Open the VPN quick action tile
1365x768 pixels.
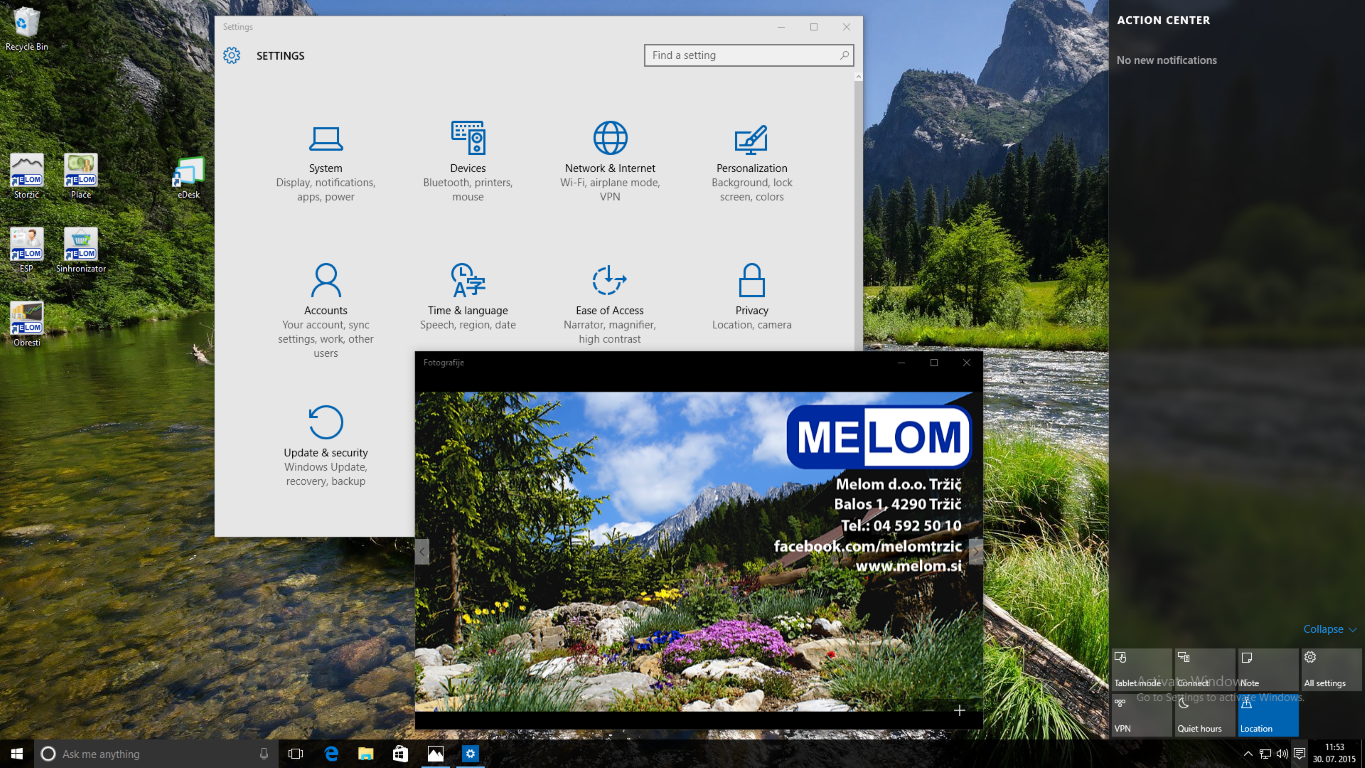point(1141,716)
